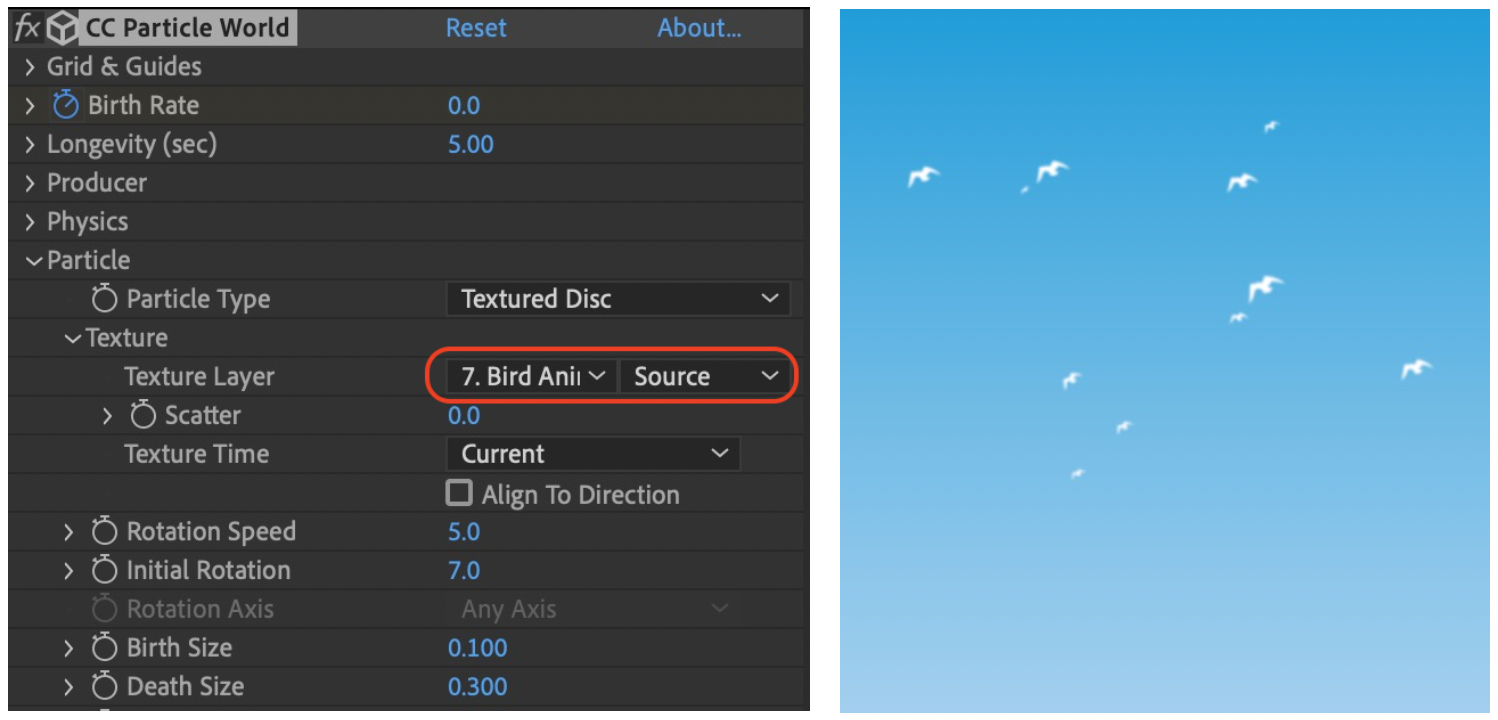Select the CC Particle World effect icon

click(x=61, y=27)
